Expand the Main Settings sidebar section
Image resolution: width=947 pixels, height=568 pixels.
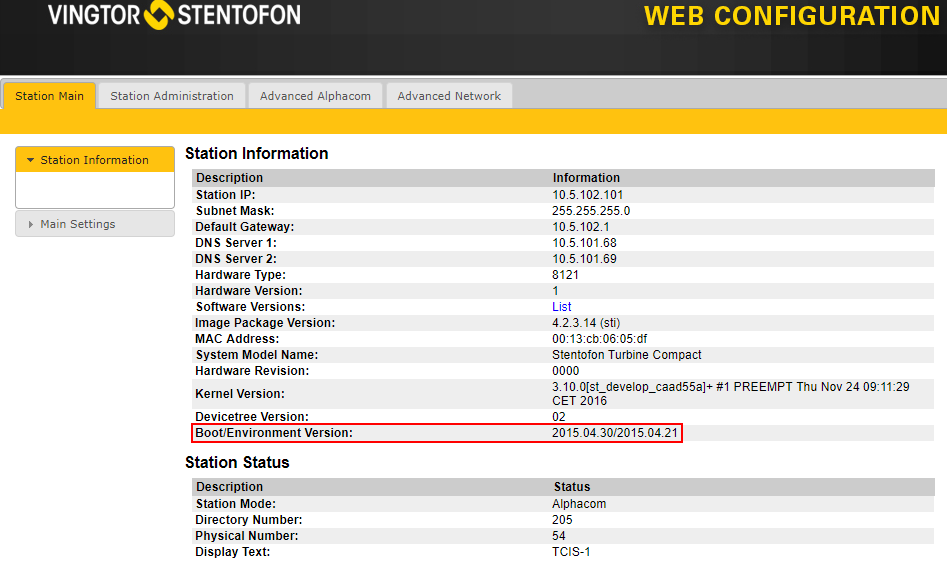(x=78, y=224)
